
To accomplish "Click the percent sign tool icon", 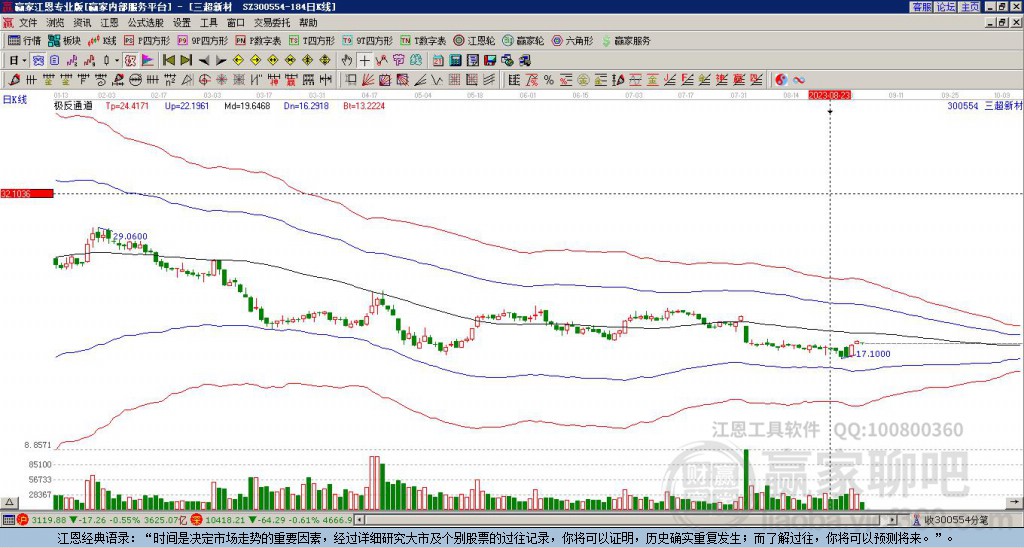I will point(549,80).
